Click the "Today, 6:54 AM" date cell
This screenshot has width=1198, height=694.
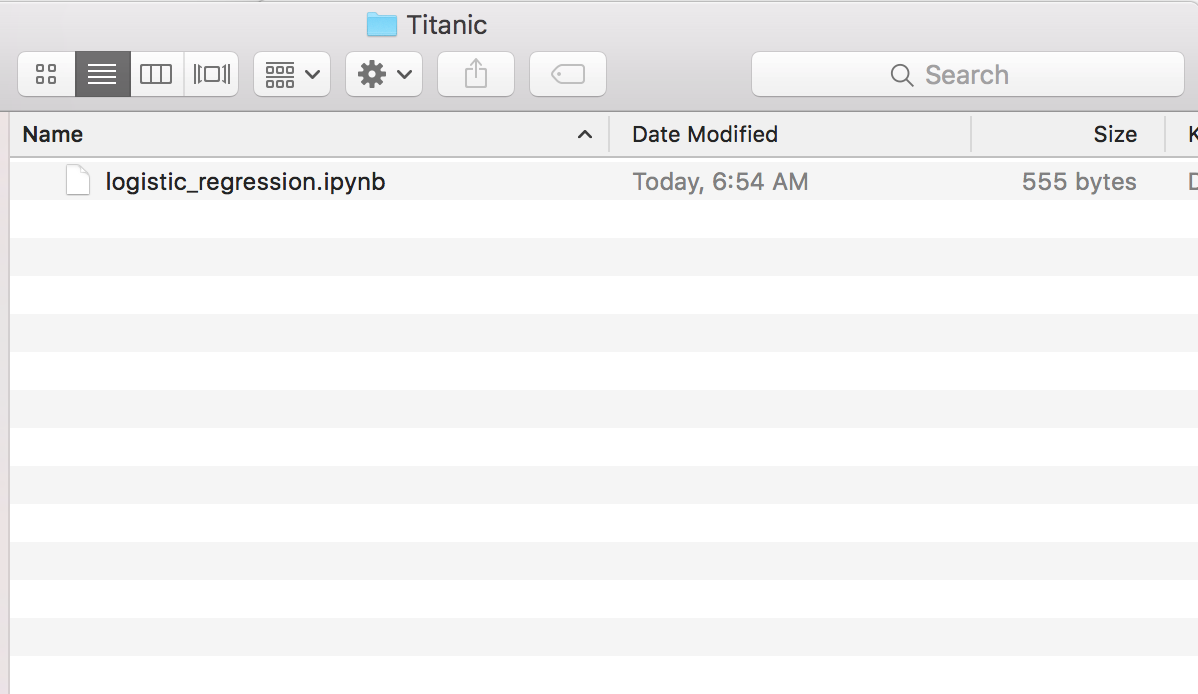click(720, 181)
